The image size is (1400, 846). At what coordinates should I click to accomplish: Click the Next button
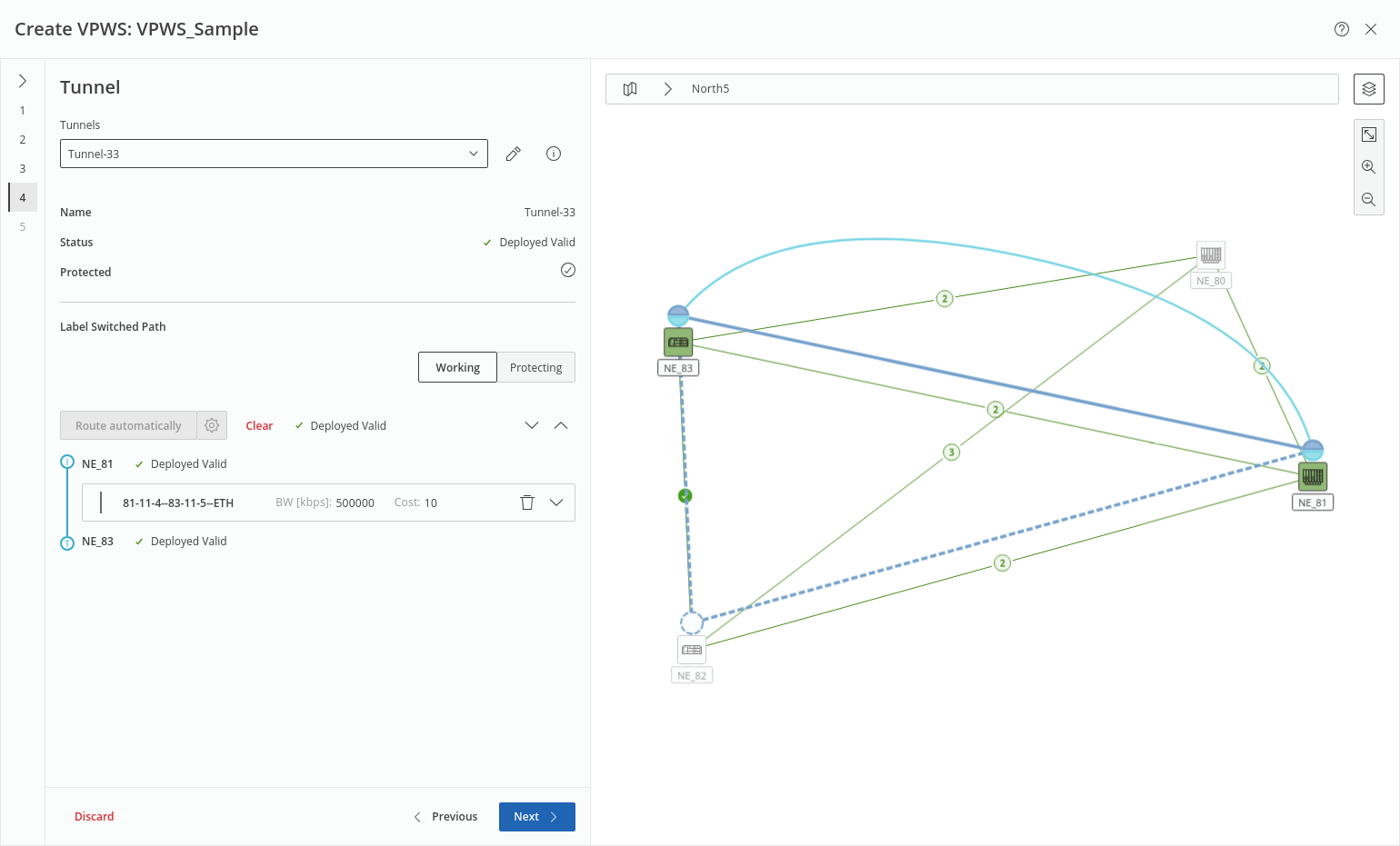[x=536, y=817]
